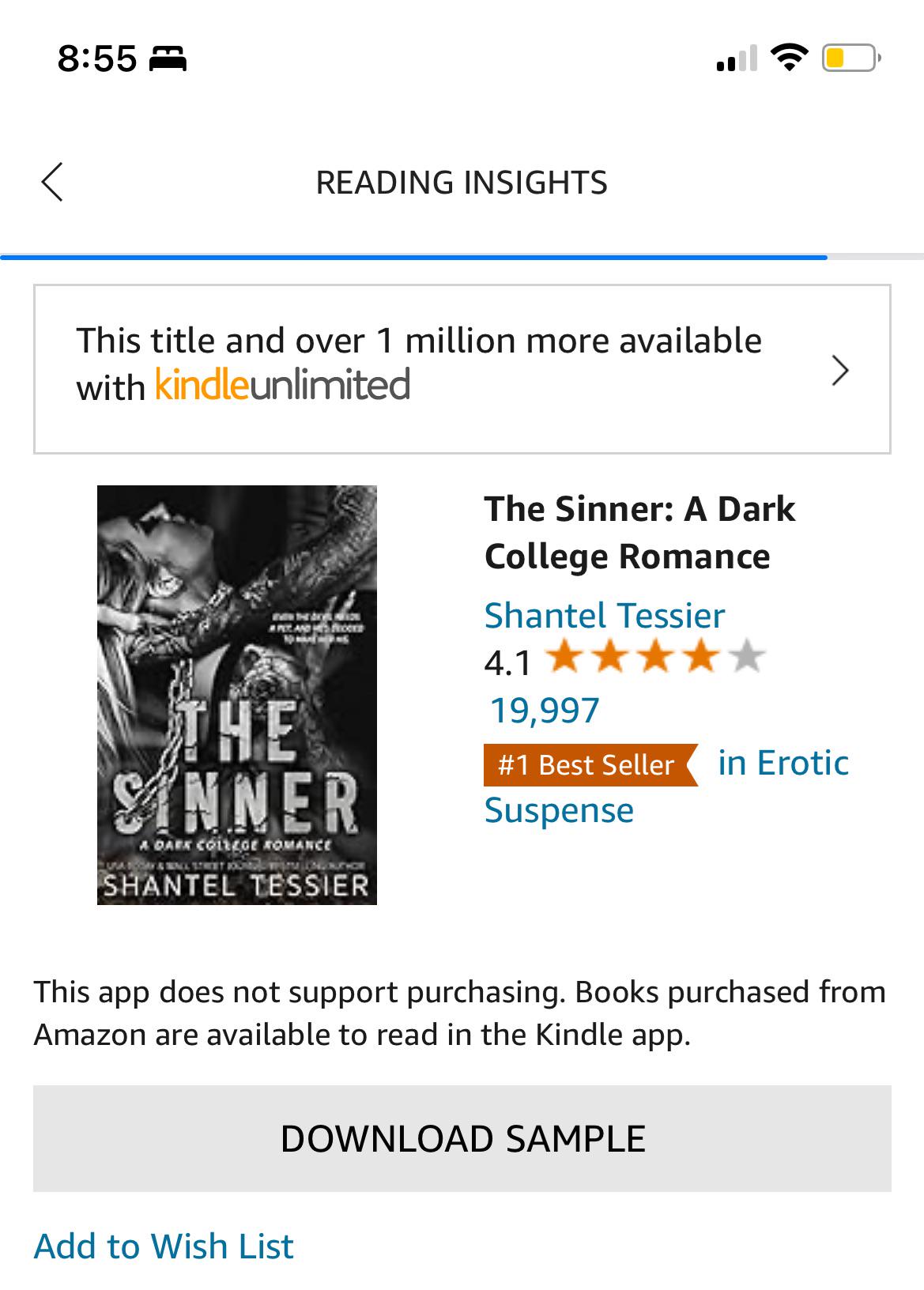Screen dimensions: 924x1290
Task: Tap The Sinner book cover
Action: 237,697
